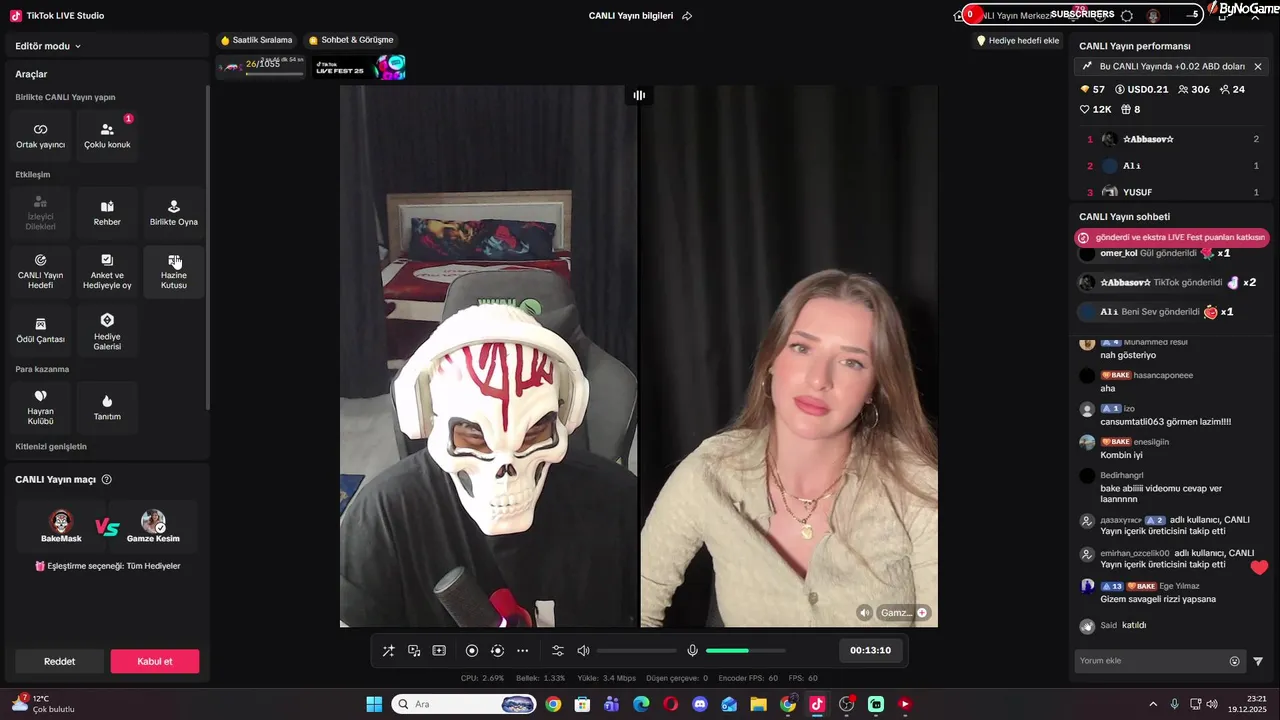
Task: Click the LIVE FEST 25 banner
Action: point(360,68)
